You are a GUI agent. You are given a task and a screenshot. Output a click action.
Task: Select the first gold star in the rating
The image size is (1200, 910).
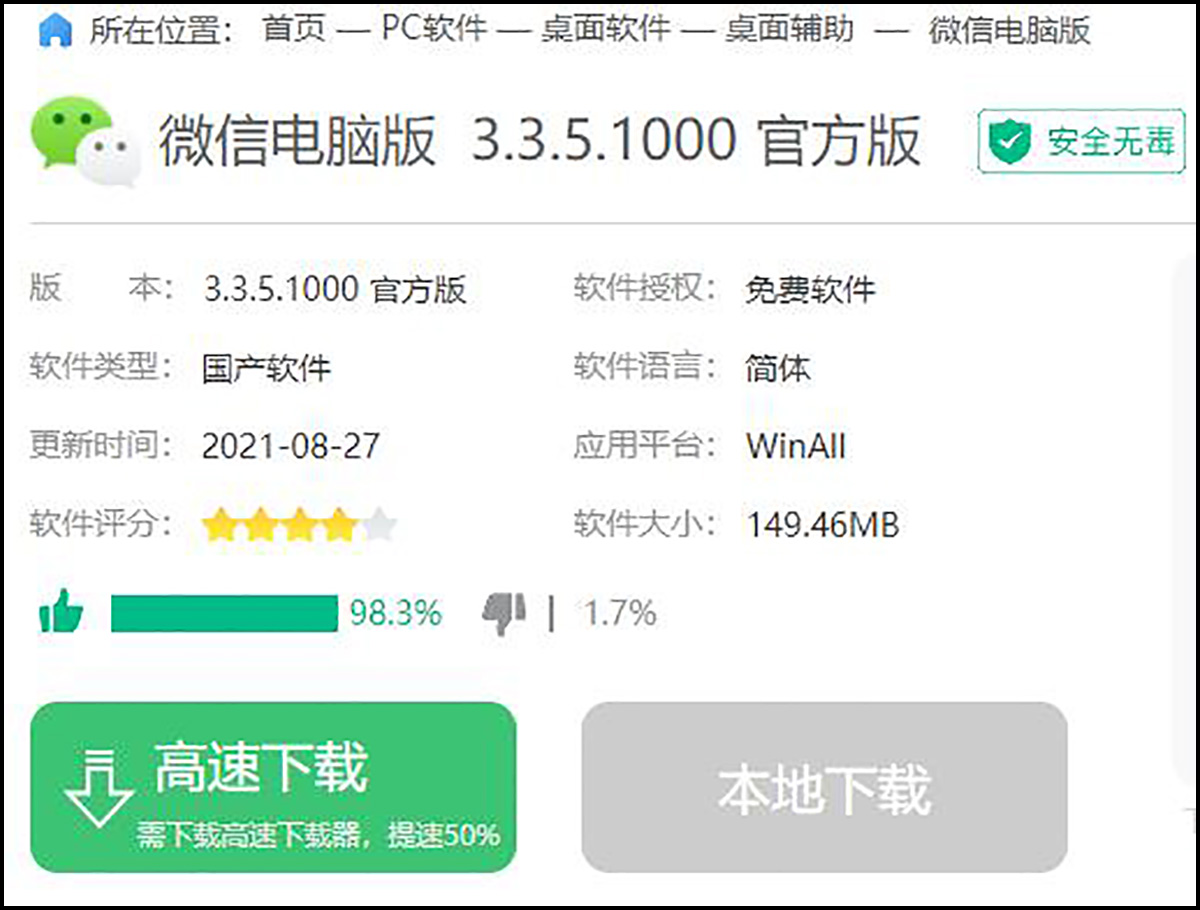point(220,522)
